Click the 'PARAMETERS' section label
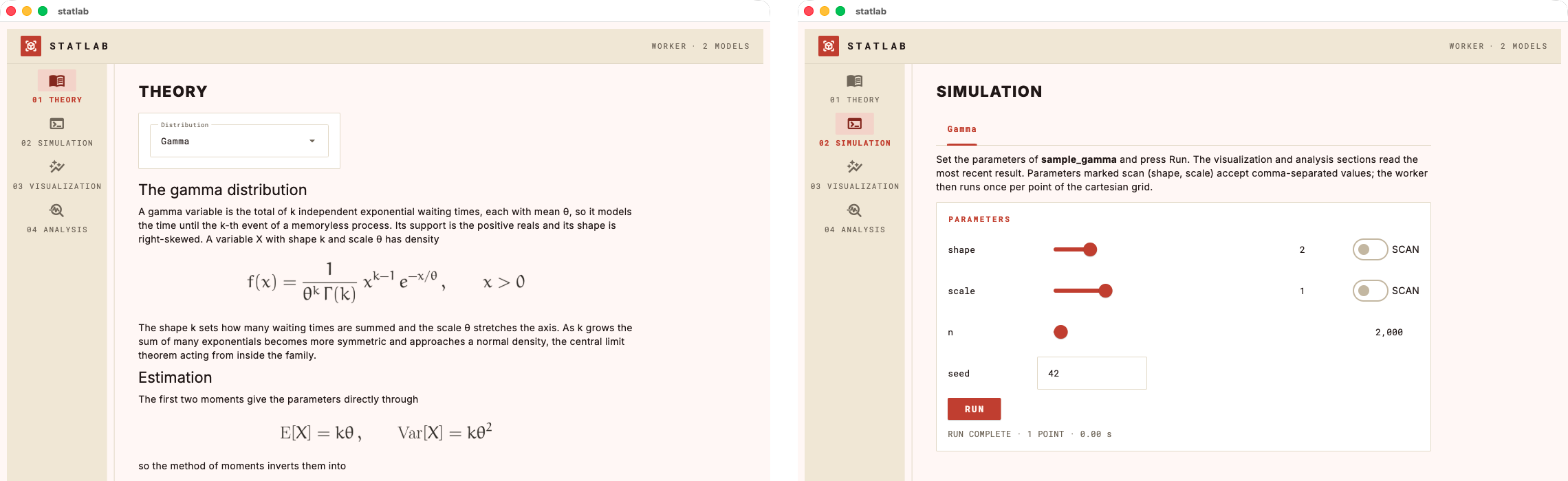 click(979, 219)
